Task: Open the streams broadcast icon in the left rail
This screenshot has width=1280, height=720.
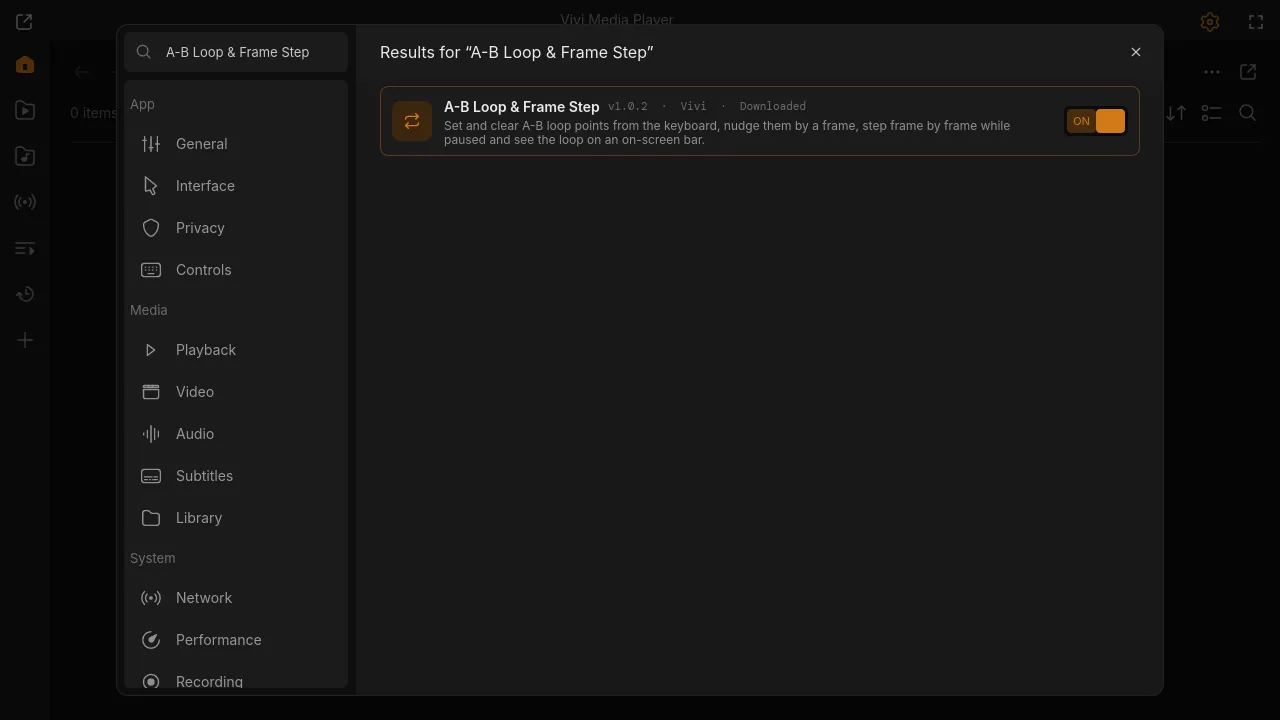Action: 25,203
